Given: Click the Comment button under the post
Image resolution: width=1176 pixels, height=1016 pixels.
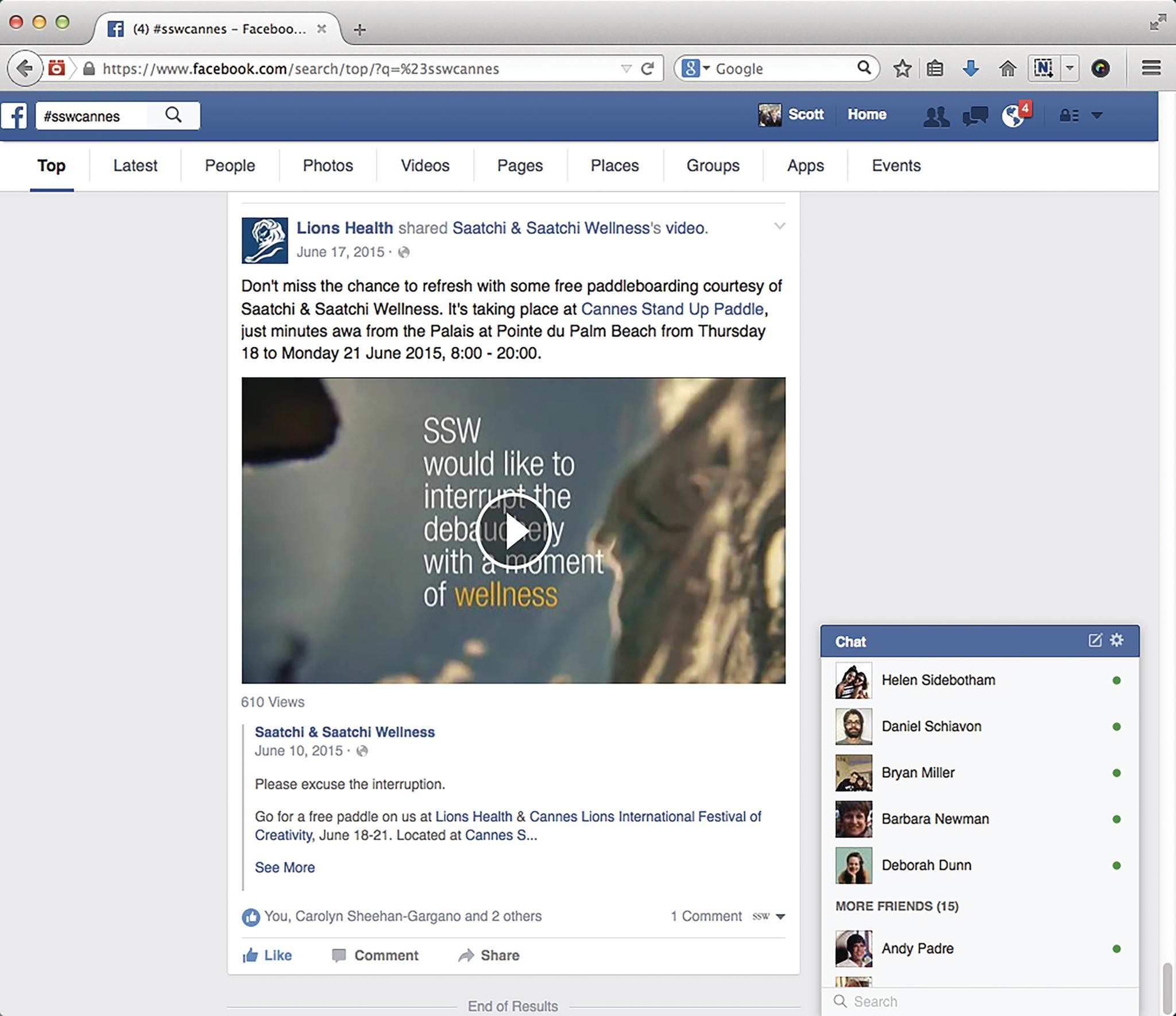Looking at the screenshot, I should click(x=375, y=955).
